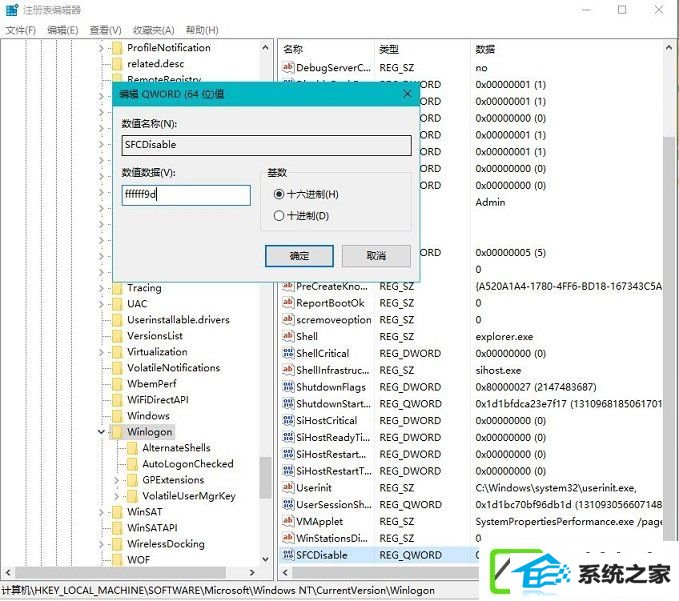Select the AutoLogonChecked subkey
This screenshot has width=679, height=601.
point(188,464)
